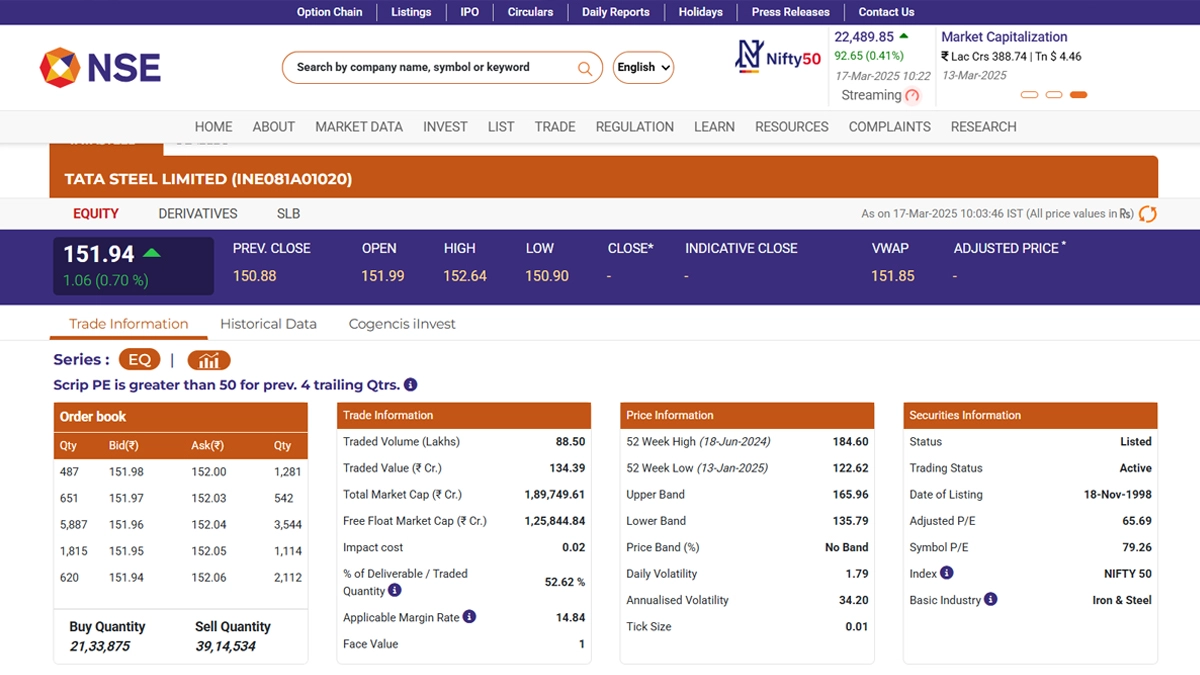Screen dimensions: 1200x675
Task: Click the Streaming gauge icon
Action: (x=912, y=96)
